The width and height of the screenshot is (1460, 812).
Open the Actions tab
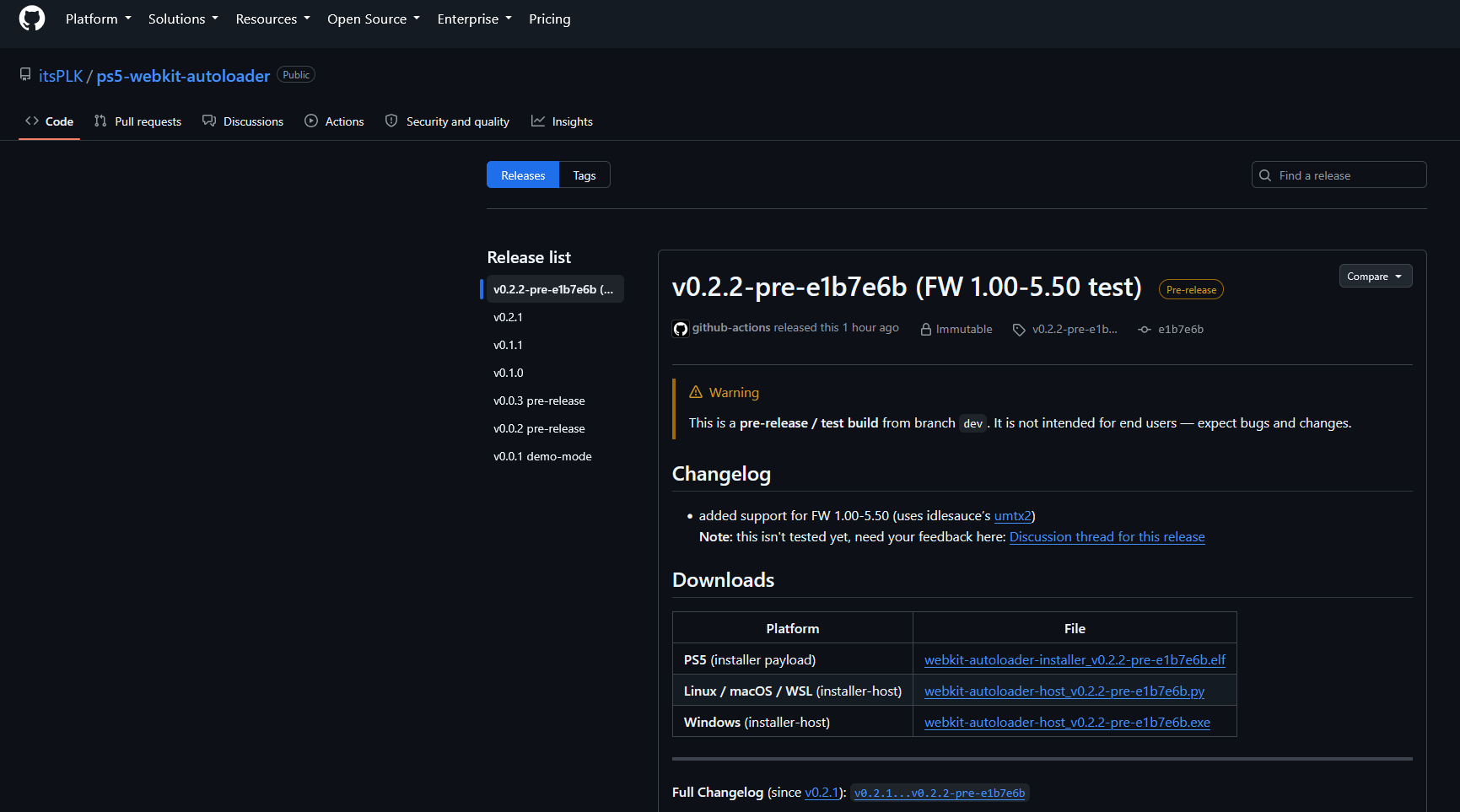pos(335,121)
